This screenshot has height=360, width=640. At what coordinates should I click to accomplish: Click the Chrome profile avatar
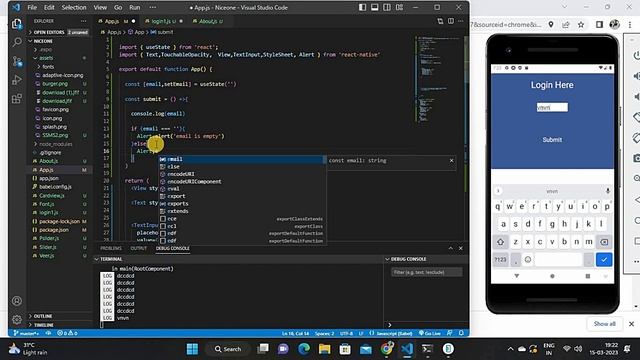pos(615,24)
